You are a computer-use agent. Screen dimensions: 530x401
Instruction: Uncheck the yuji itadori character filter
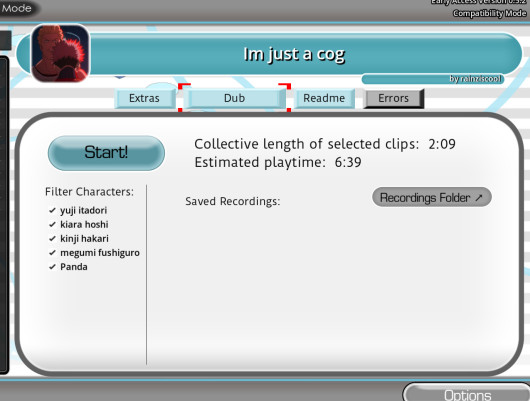[78, 210]
